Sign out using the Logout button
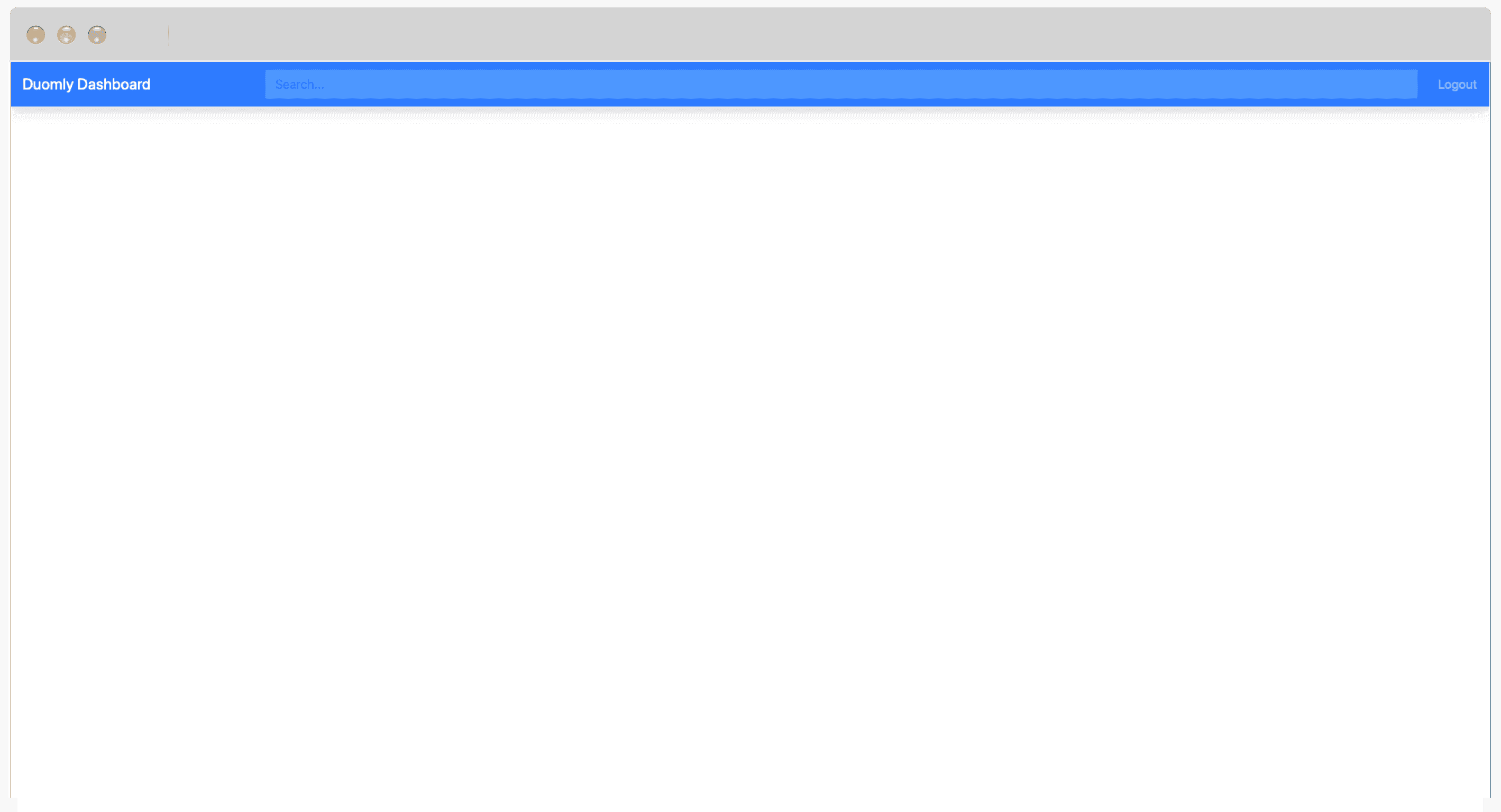Screen dimensions: 1501x812 pos(1457,85)
